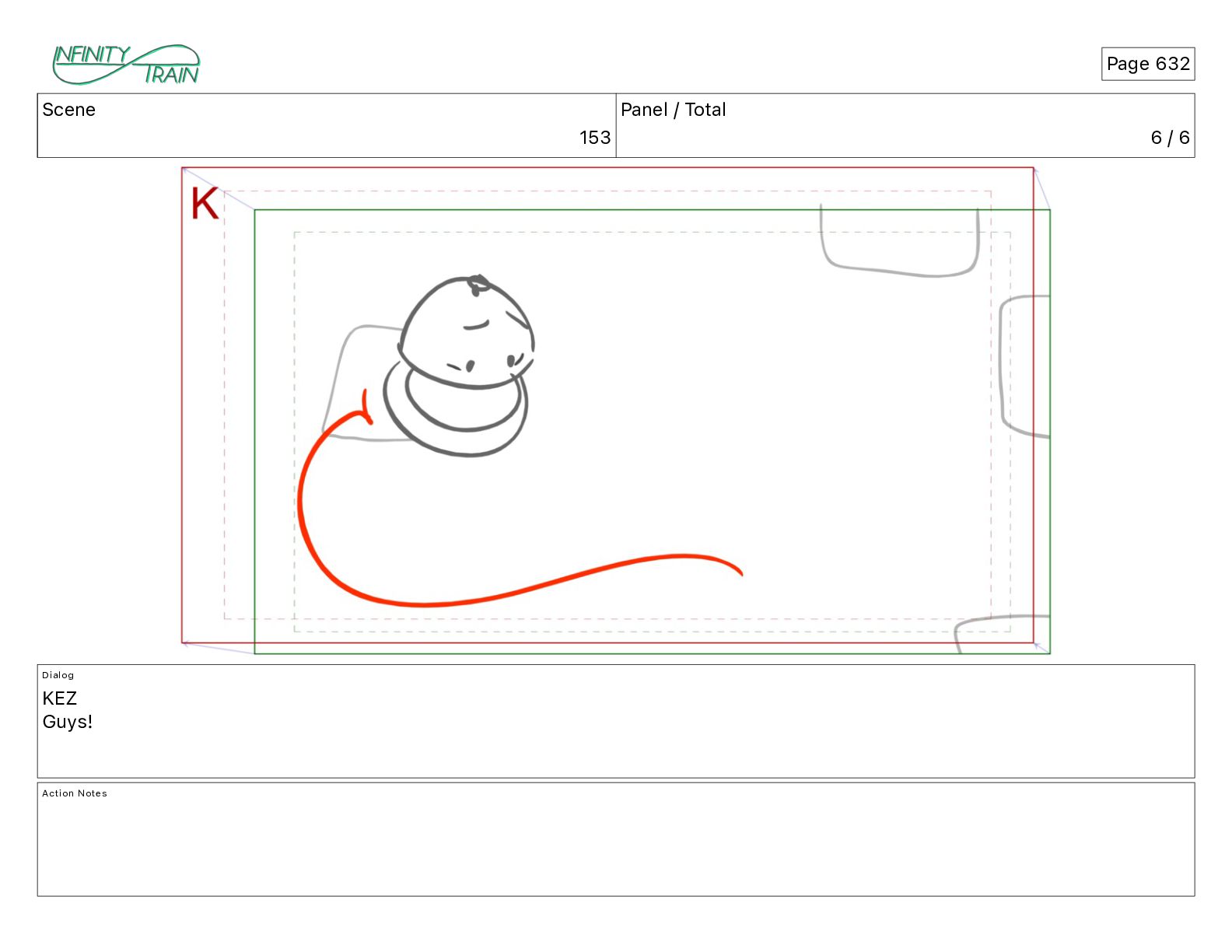The height and width of the screenshot is (952, 1232).
Task: Select the scene number '153'
Action: (594, 138)
